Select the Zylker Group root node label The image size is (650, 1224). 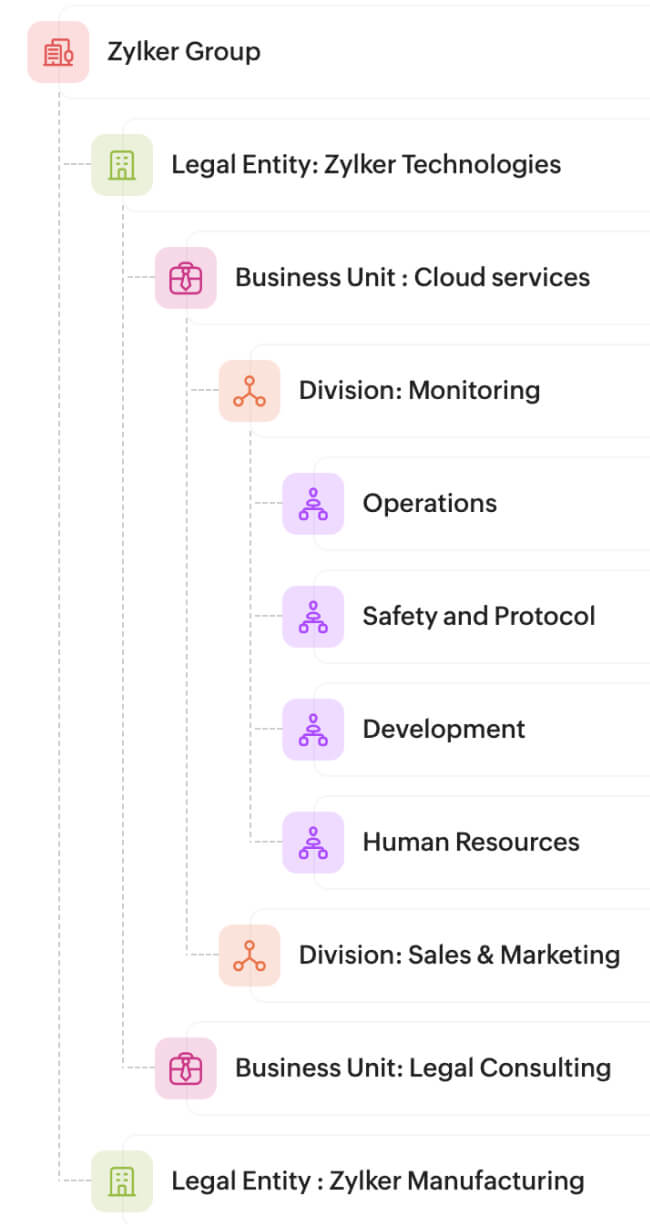(x=184, y=52)
